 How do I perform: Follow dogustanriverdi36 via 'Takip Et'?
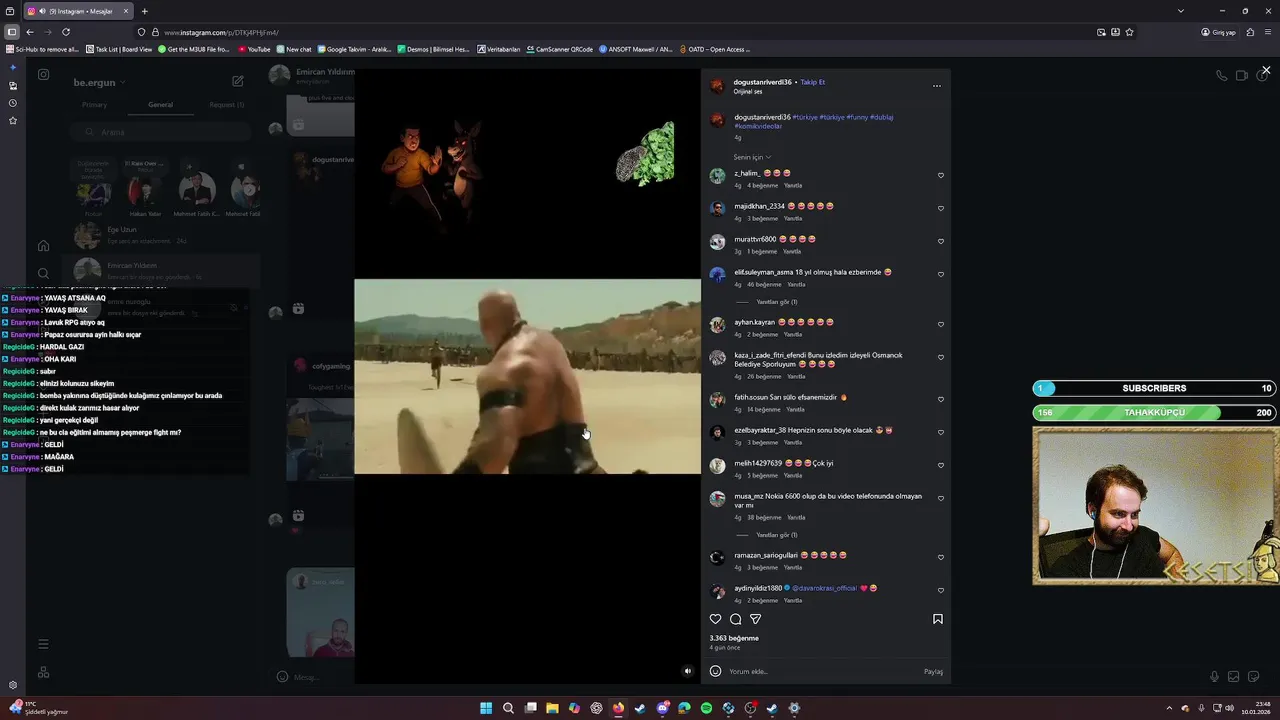pyautogui.click(x=812, y=82)
